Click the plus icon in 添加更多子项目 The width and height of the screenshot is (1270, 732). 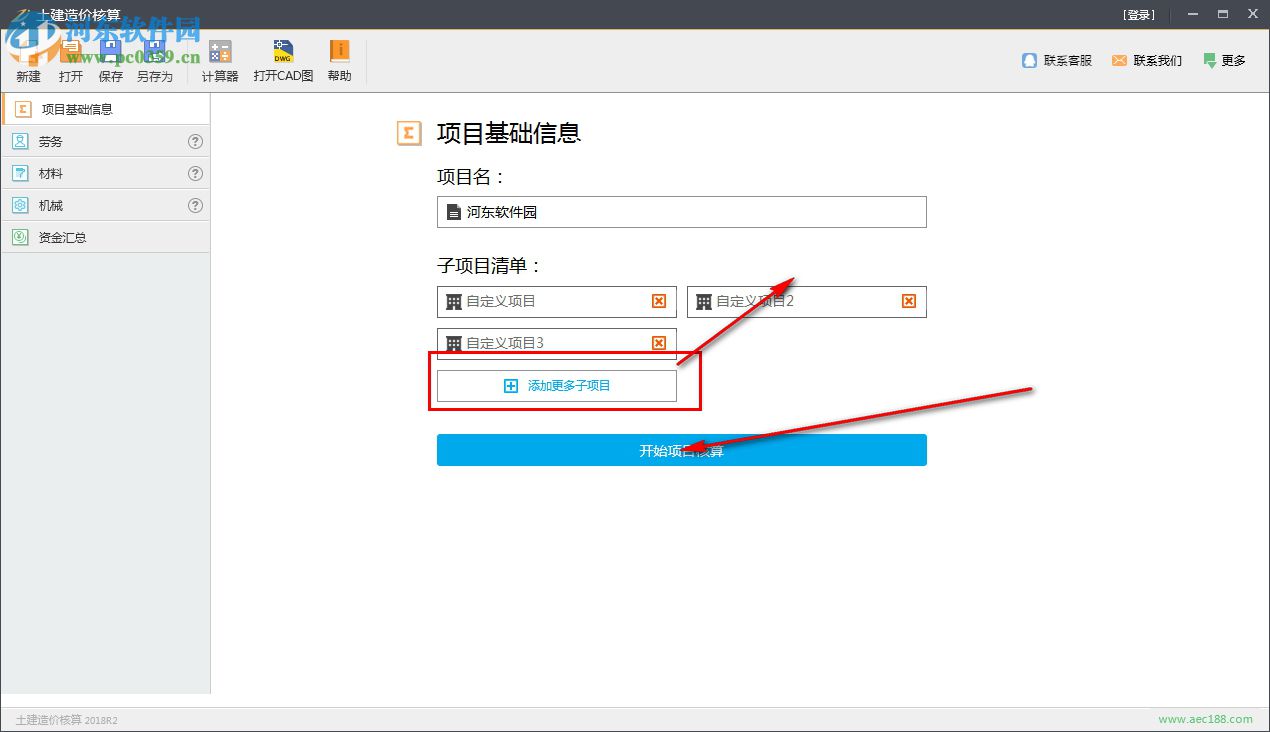tap(511, 386)
